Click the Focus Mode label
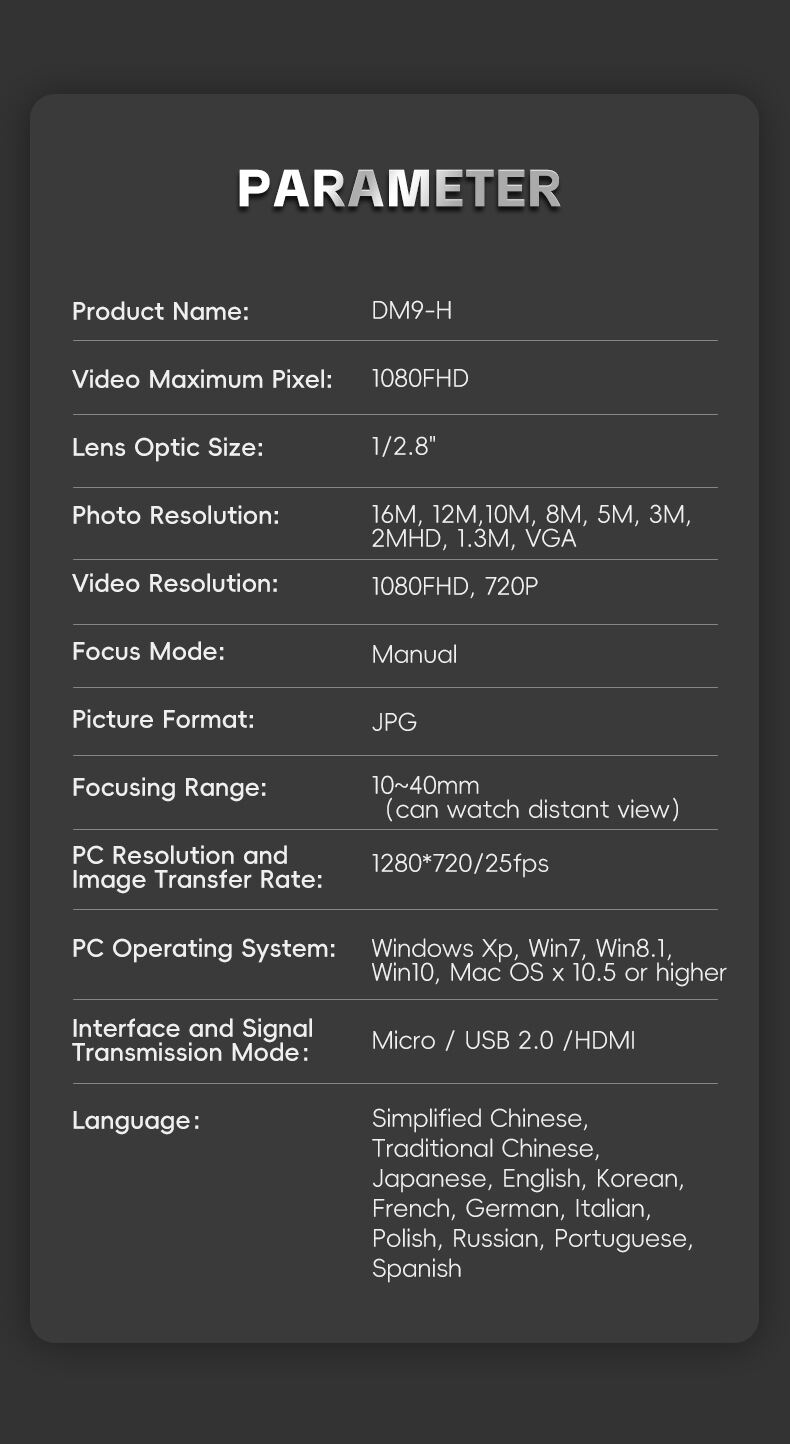Screen dimensions: 790x1444 [148, 651]
